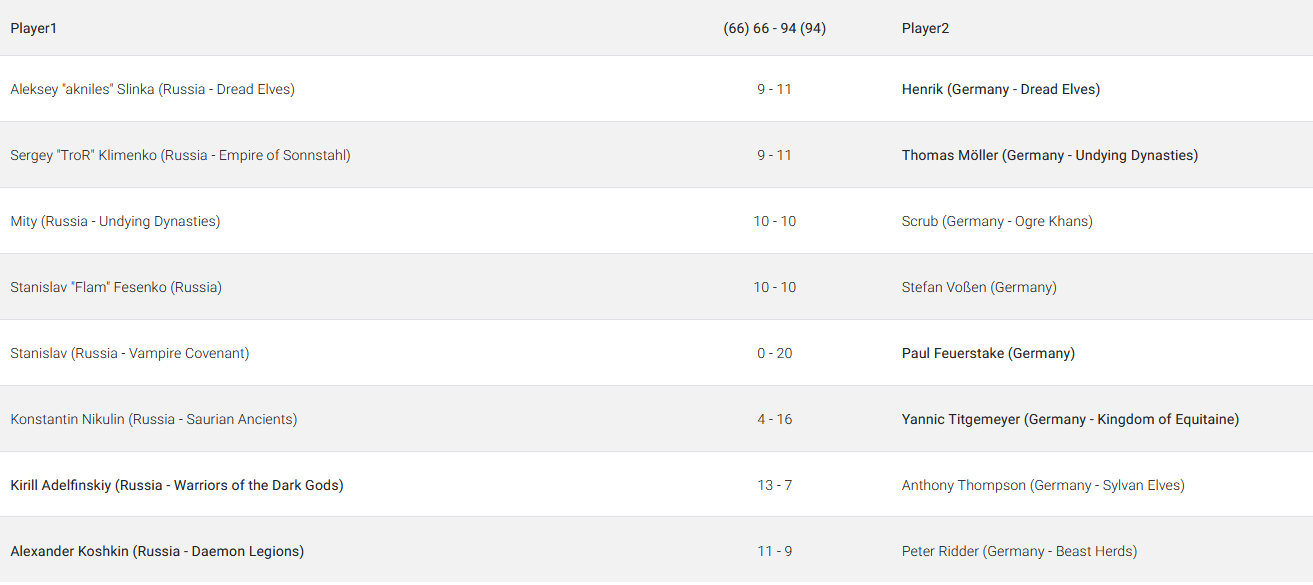Image resolution: width=1313 pixels, height=585 pixels.
Task: Click the 0 - 20 match score
Action: click(775, 353)
